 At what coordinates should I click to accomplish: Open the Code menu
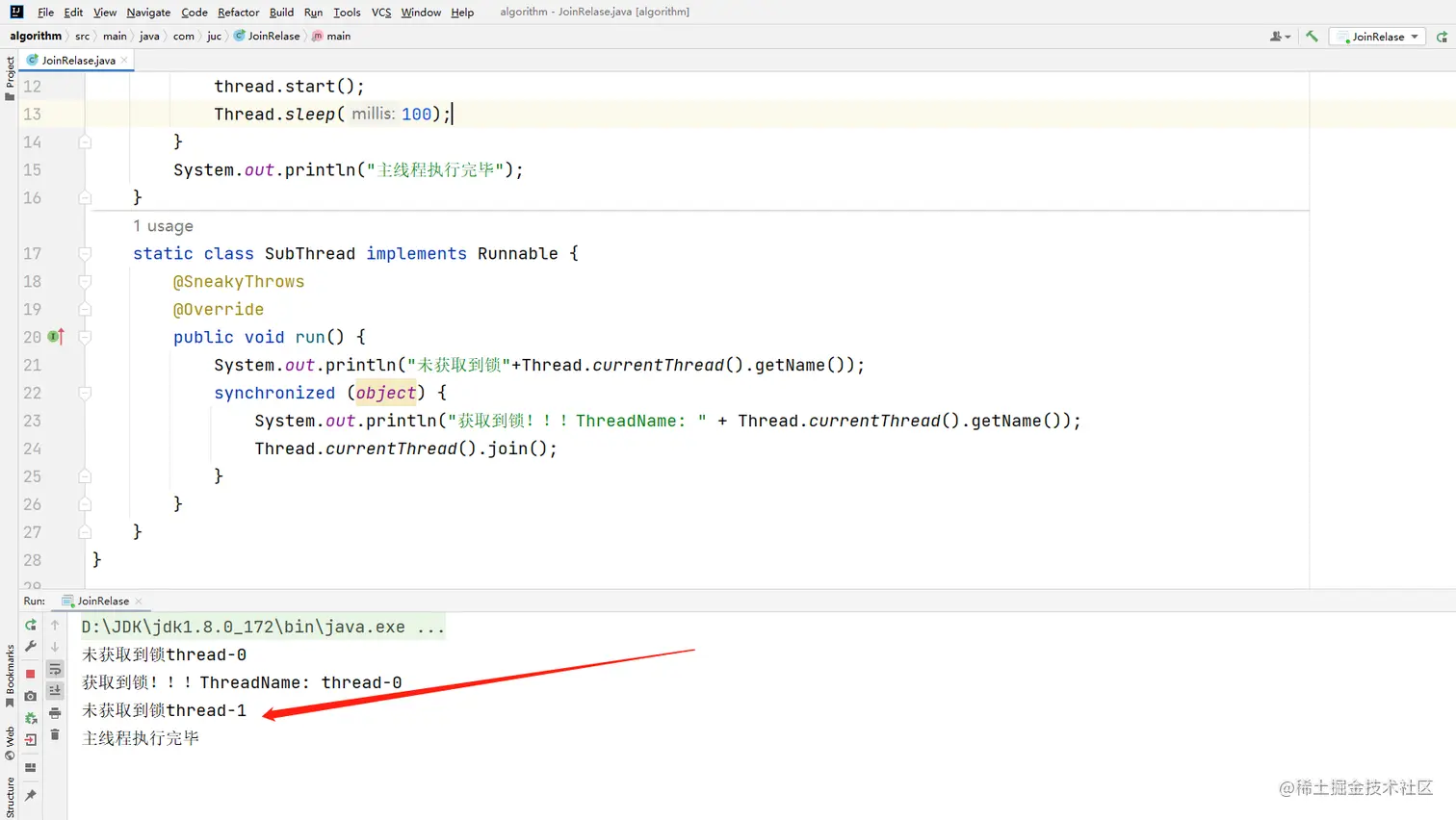194,13
